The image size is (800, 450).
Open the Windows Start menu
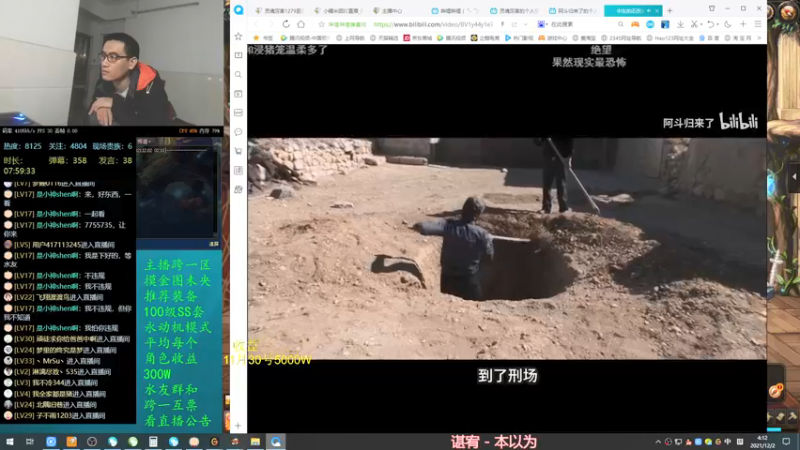(10, 441)
